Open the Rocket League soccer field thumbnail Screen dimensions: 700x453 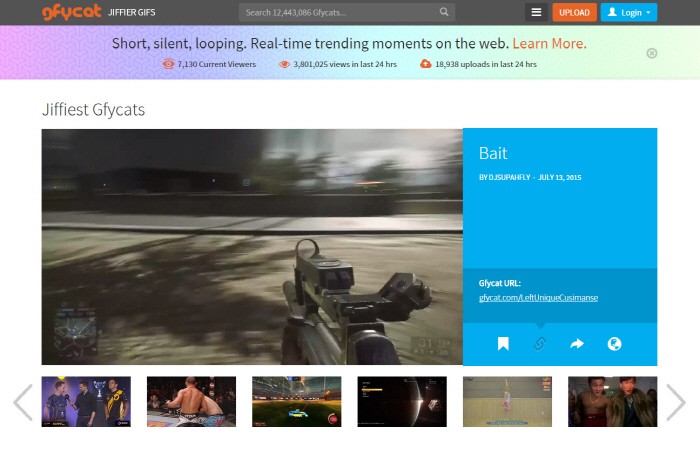[x=297, y=402]
